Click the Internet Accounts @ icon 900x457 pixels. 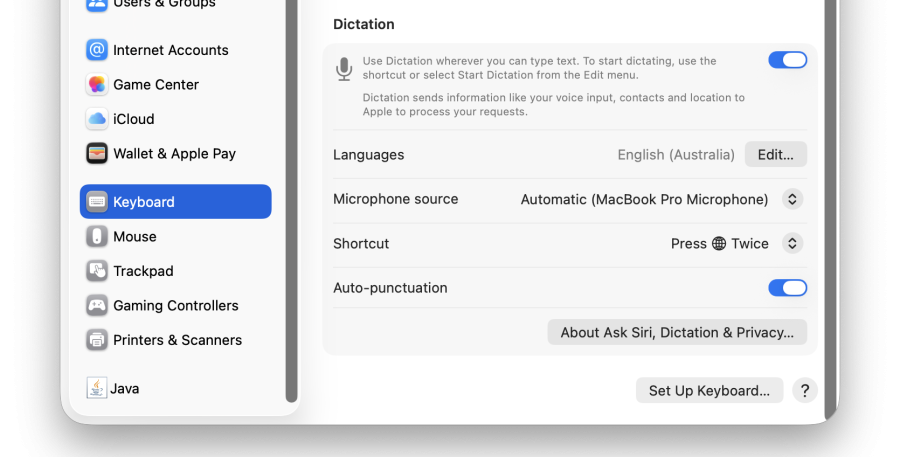[x=96, y=50]
